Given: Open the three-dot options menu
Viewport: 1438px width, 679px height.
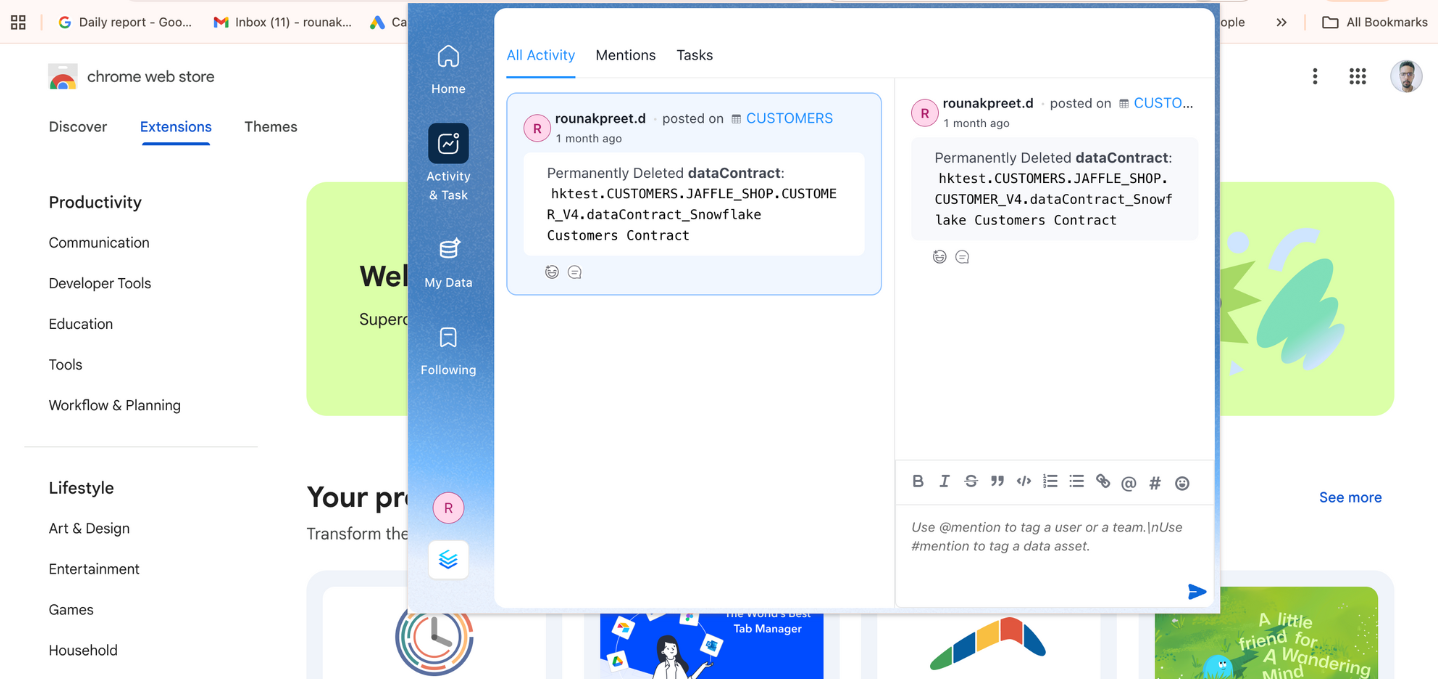Looking at the screenshot, I should pos(1314,76).
